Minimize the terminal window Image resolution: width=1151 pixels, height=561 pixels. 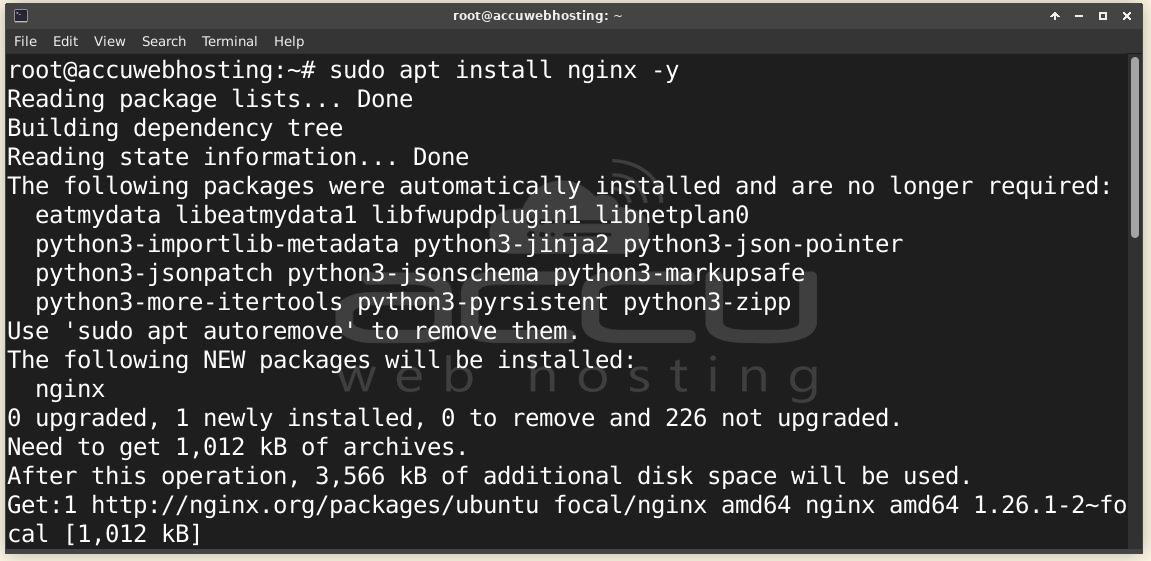(1078, 16)
